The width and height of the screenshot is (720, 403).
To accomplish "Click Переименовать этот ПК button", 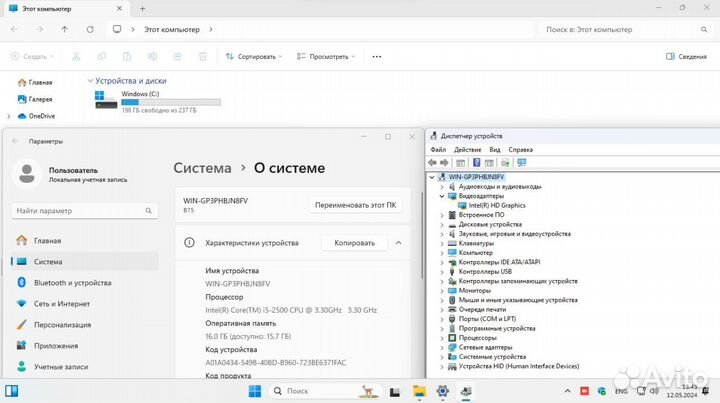I will (x=355, y=205).
